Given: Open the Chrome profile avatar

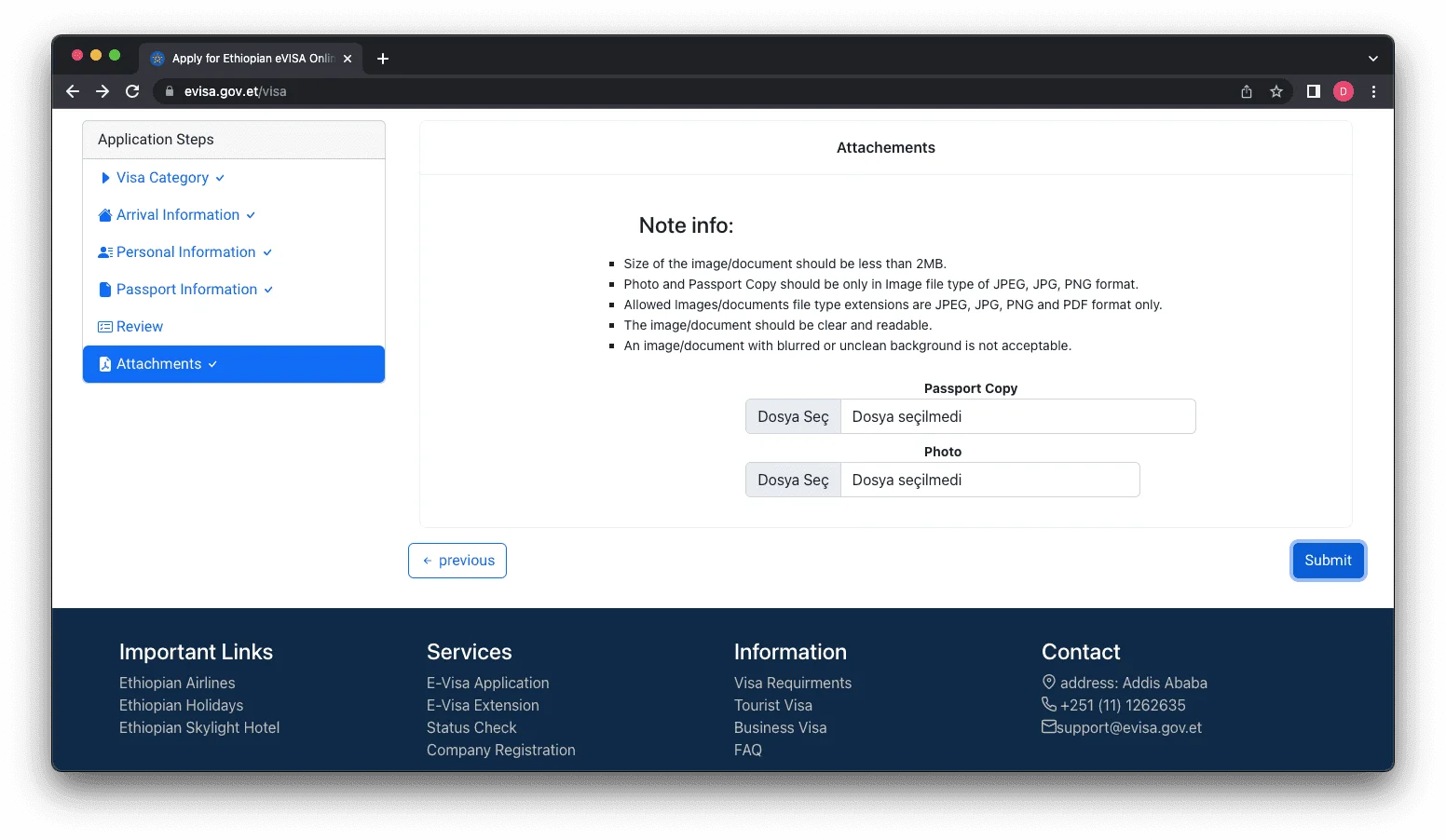Looking at the screenshot, I should pyautogui.click(x=1343, y=91).
